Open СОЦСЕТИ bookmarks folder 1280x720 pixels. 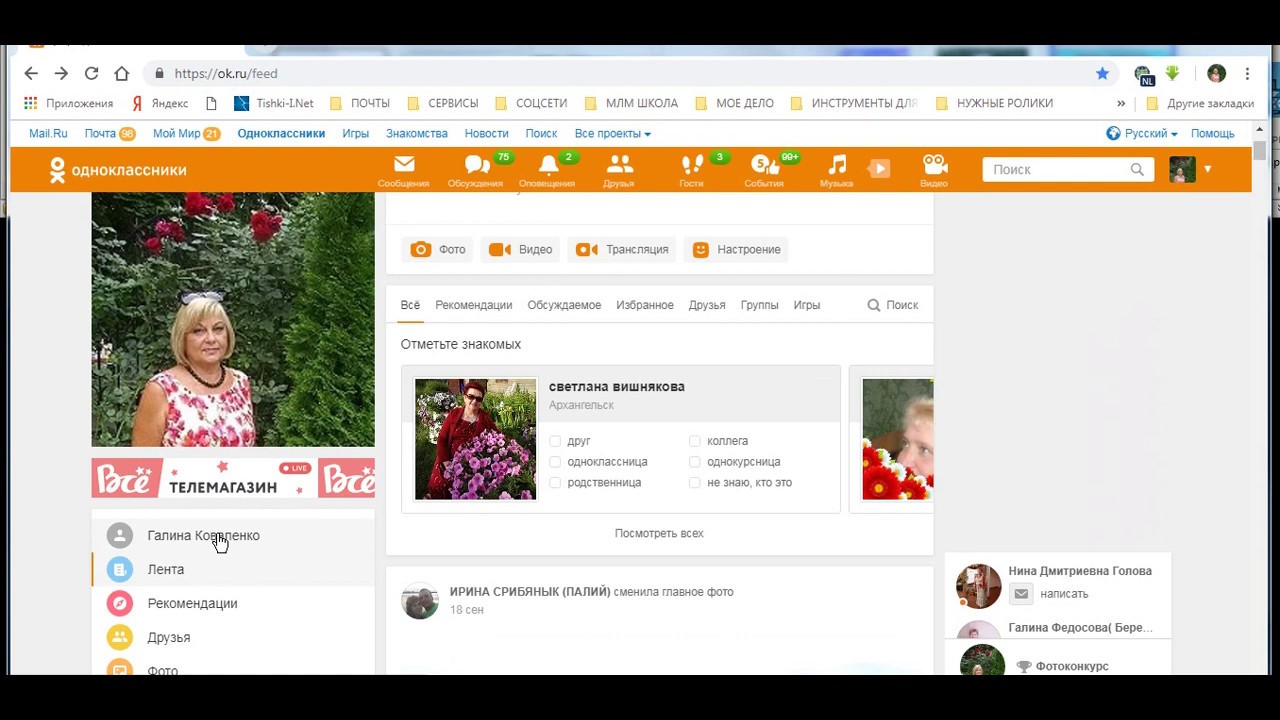531,103
